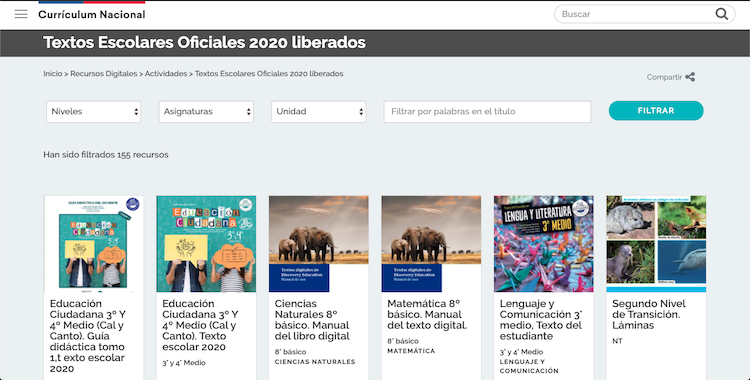Click LENGUAJE Y COMUNICACIÓN subject tag
The width and height of the screenshot is (750, 380).
[529, 366]
